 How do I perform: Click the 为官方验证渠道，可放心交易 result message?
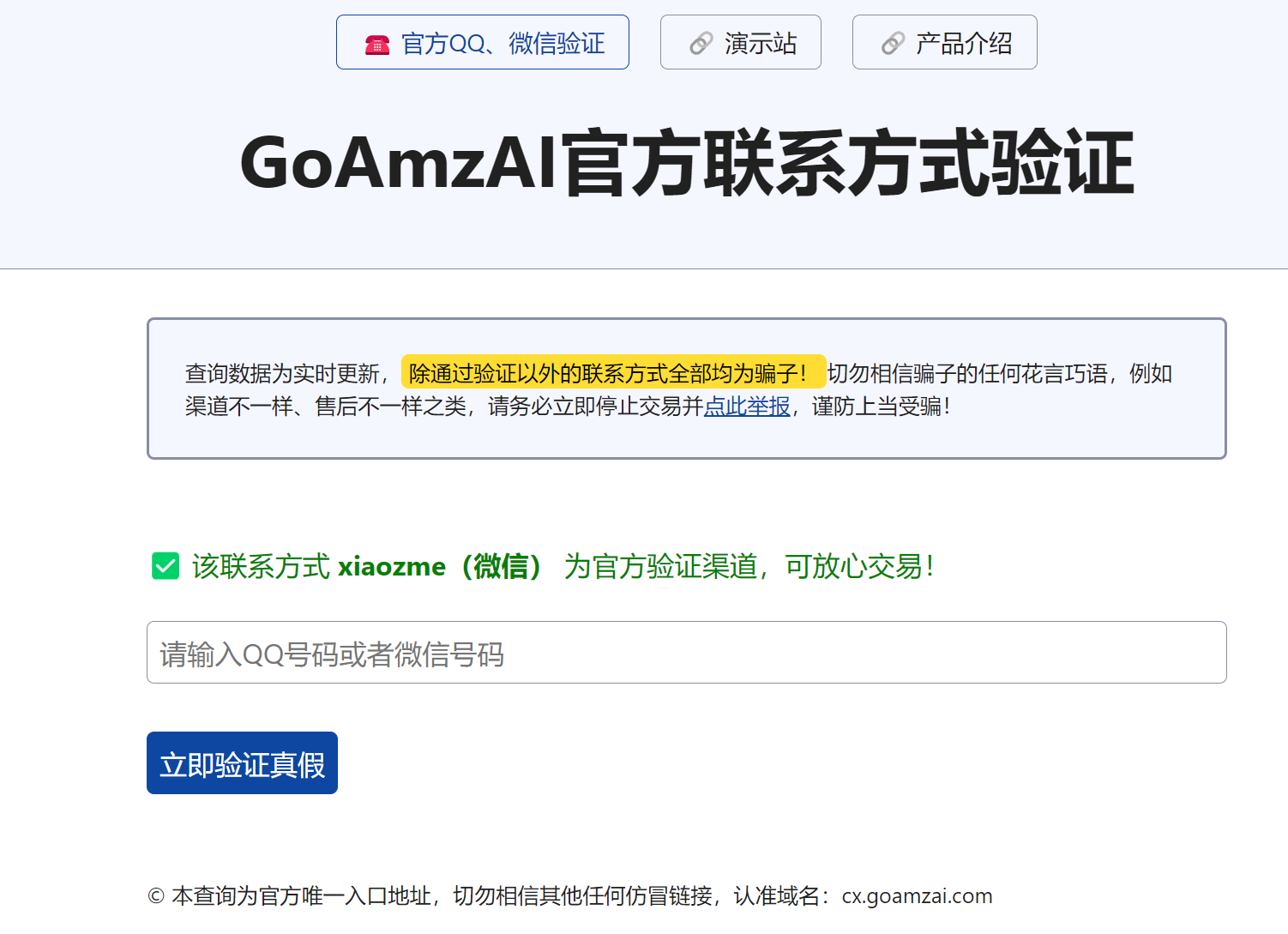tap(749, 566)
